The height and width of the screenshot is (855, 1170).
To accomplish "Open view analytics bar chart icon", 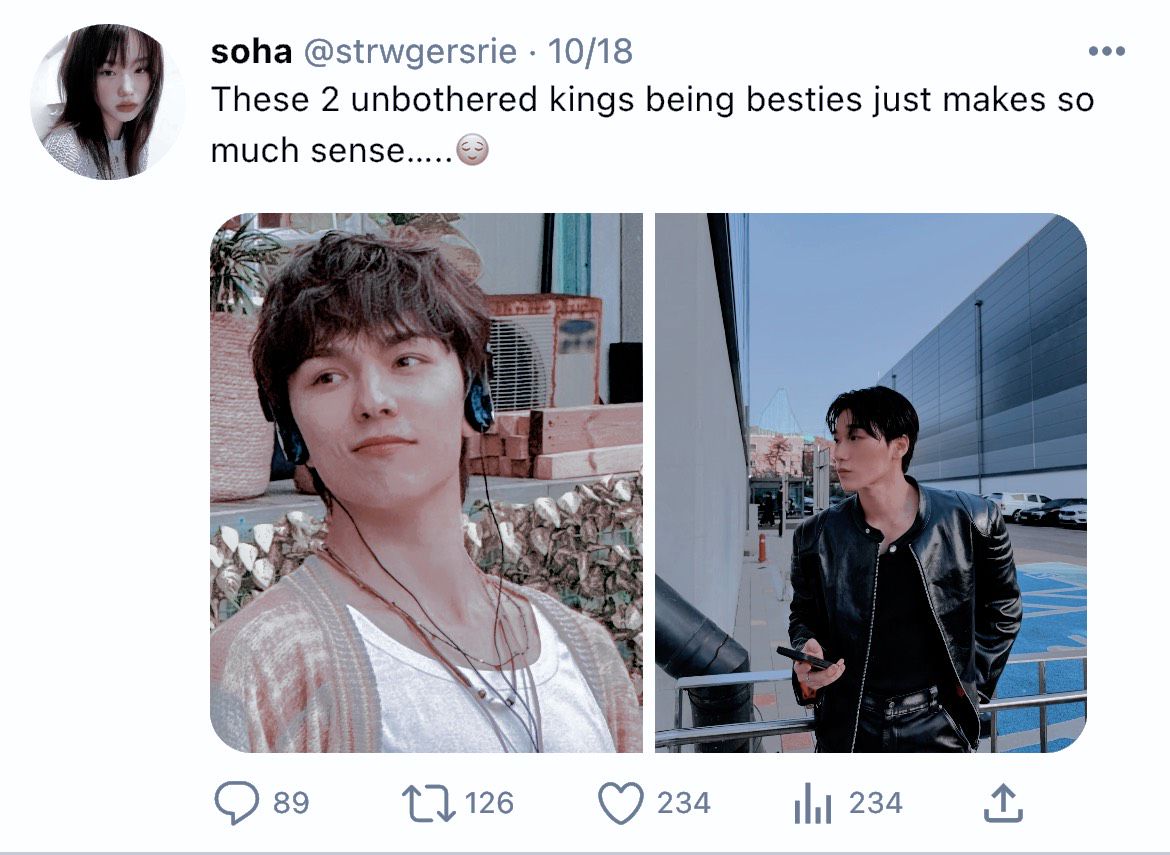I will (813, 804).
